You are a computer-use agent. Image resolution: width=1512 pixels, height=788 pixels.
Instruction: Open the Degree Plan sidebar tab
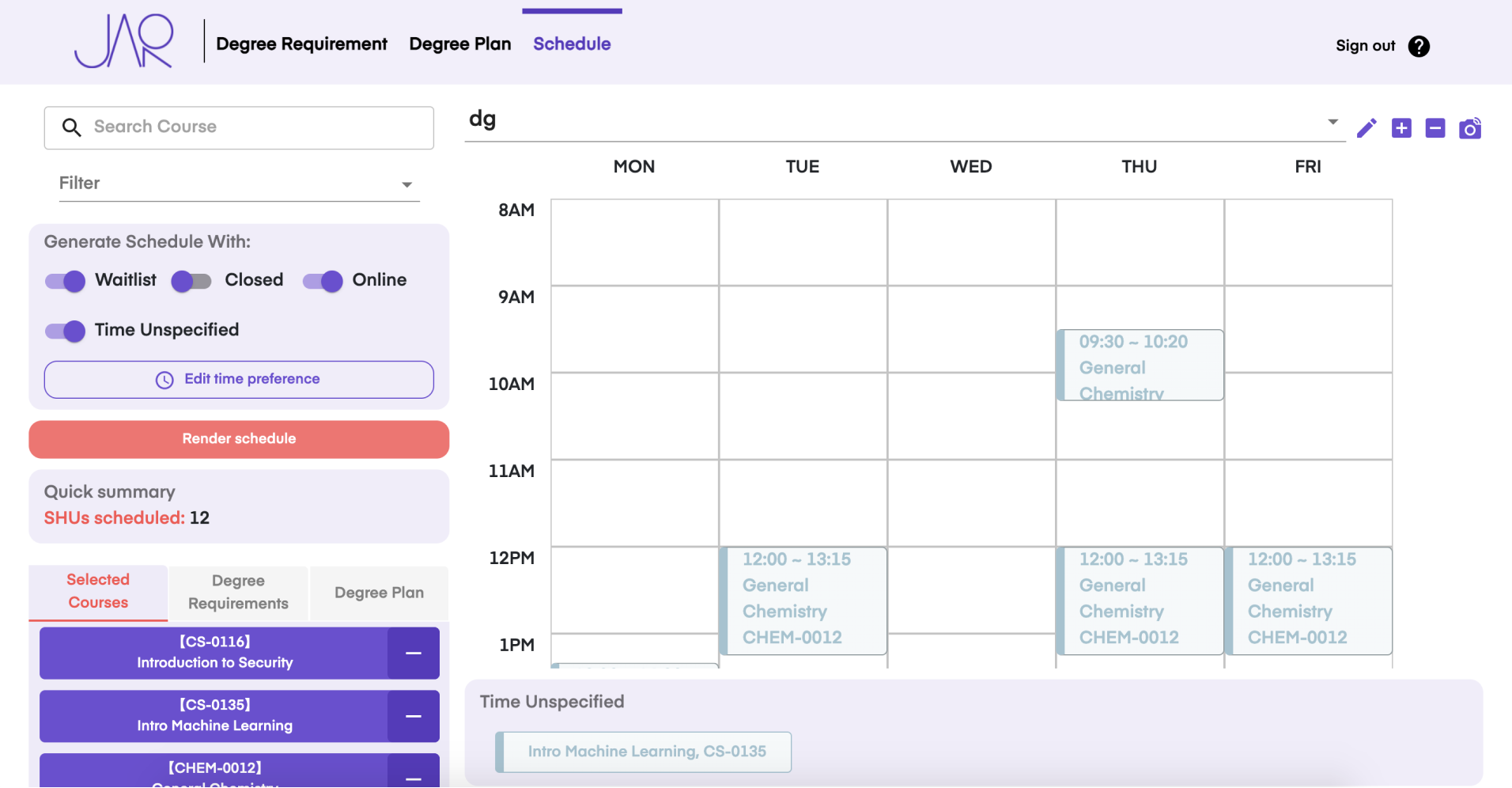coord(379,593)
